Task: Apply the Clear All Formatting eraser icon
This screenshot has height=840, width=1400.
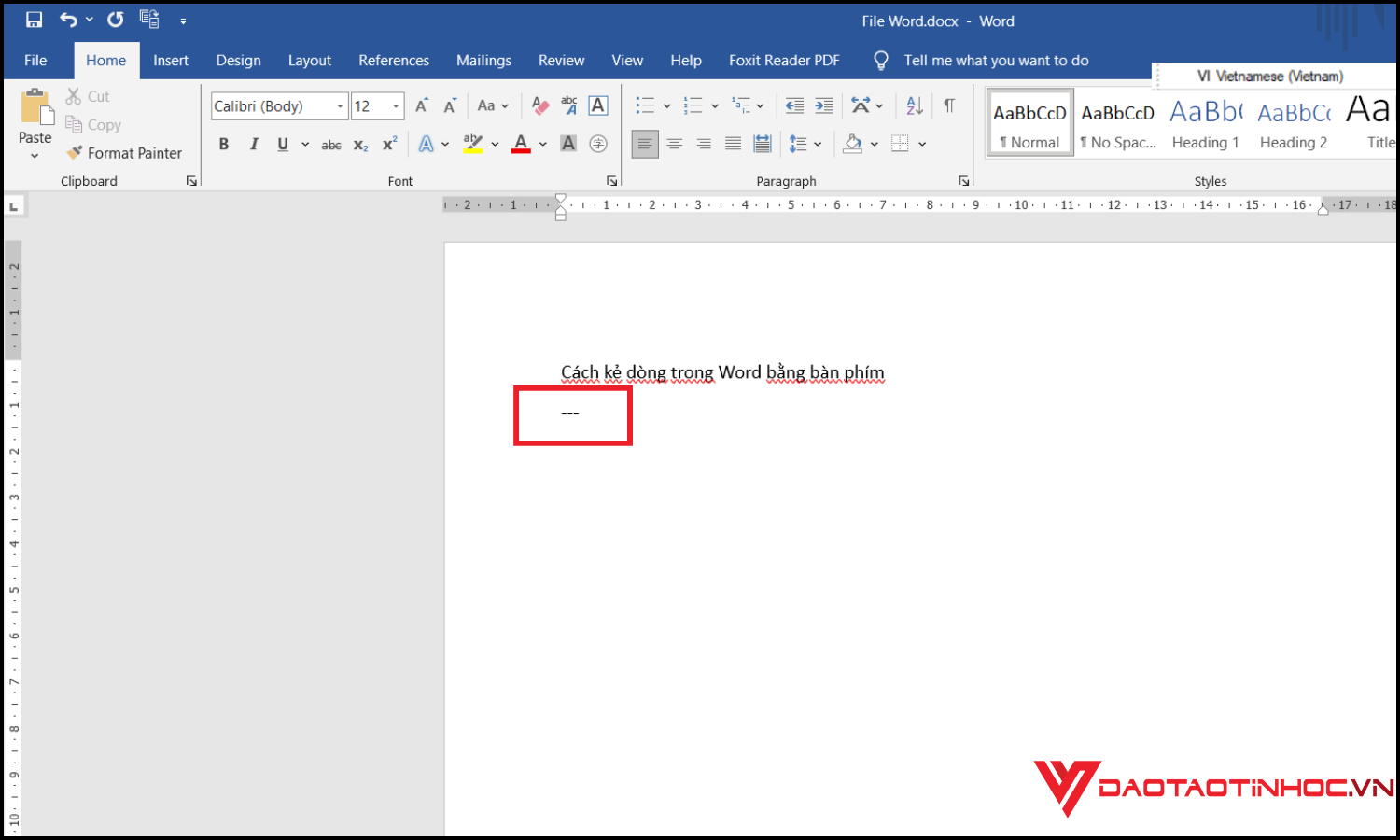Action: point(539,105)
